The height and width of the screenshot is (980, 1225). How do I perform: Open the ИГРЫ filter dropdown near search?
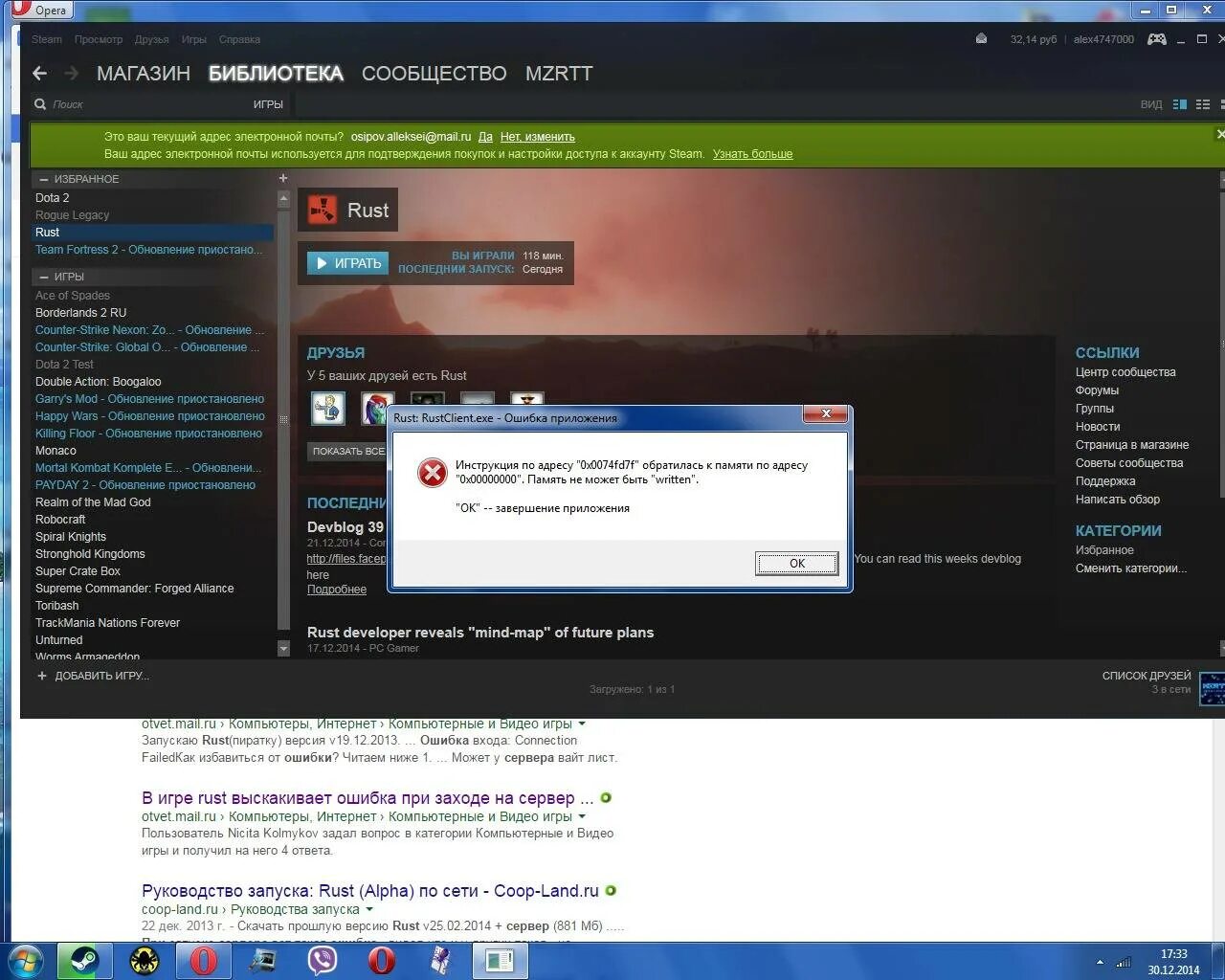click(268, 104)
